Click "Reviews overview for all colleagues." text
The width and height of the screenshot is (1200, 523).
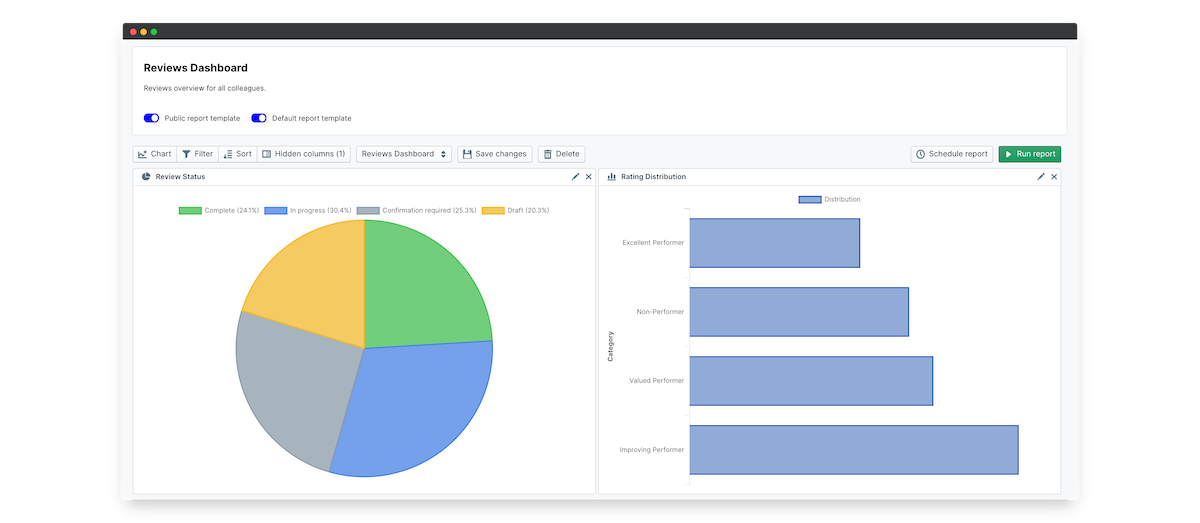(205, 88)
